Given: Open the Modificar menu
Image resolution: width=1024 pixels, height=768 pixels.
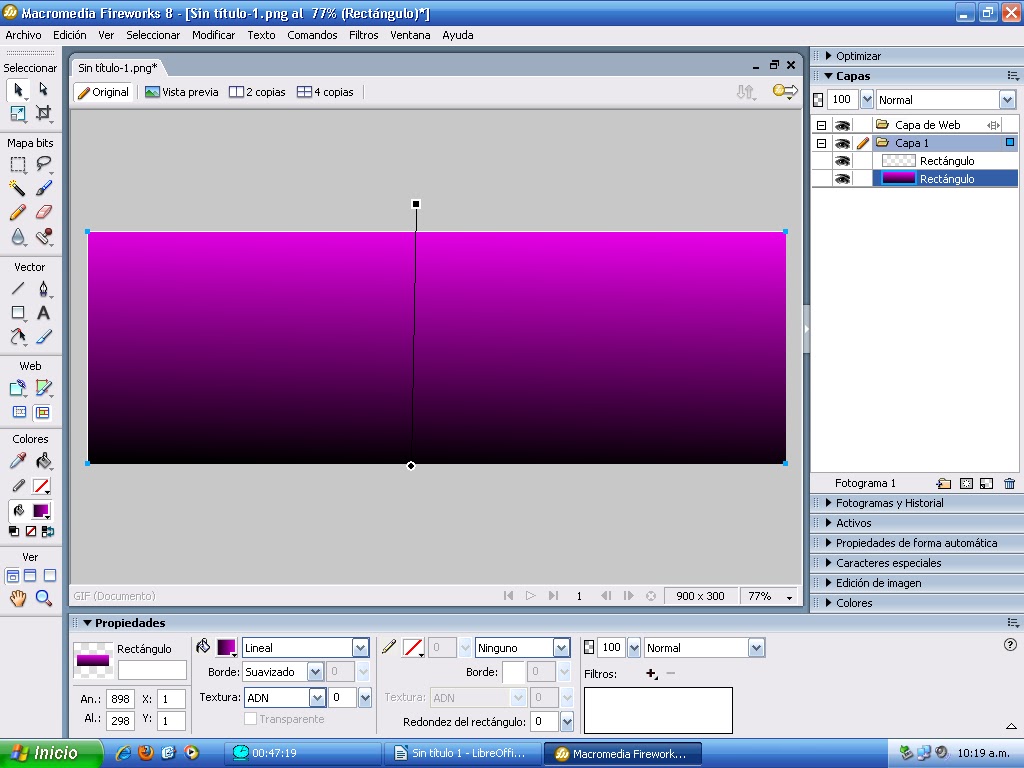Looking at the screenshot, I should tap(214, 35).
